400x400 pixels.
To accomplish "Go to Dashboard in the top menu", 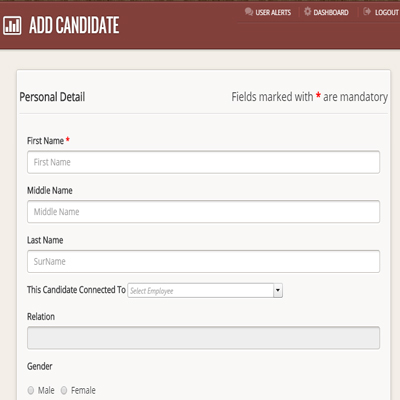I will coord(331,12).
